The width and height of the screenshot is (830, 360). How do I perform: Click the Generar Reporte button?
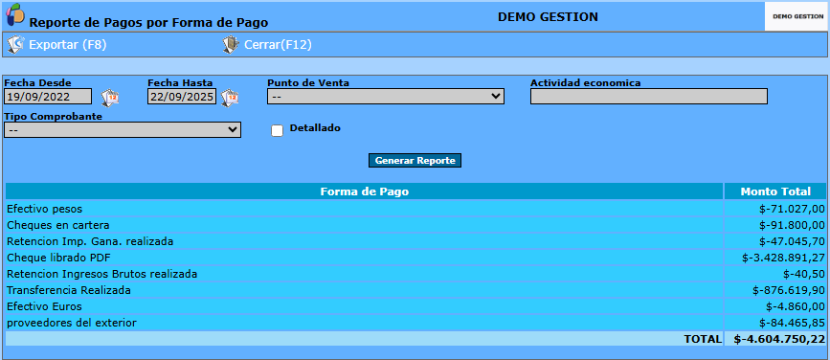415,160
